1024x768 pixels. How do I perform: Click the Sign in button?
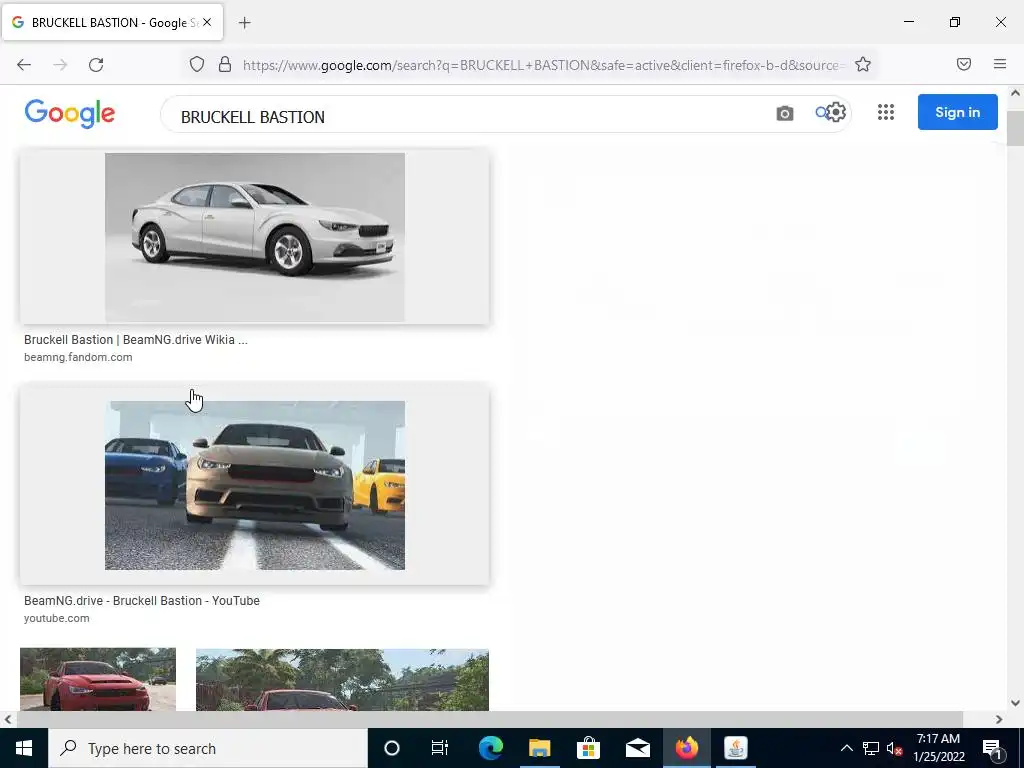coord(957,112)
